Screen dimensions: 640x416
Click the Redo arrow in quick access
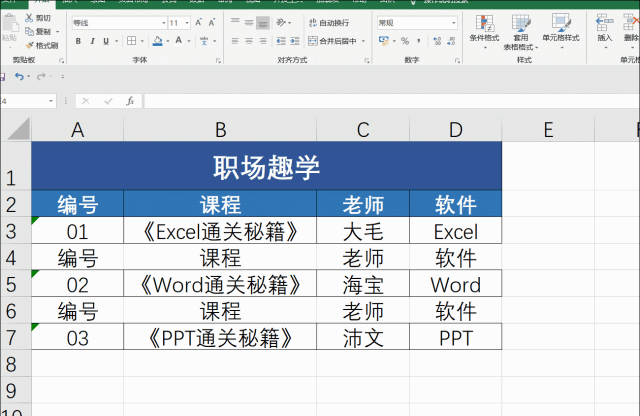[41, 76]
